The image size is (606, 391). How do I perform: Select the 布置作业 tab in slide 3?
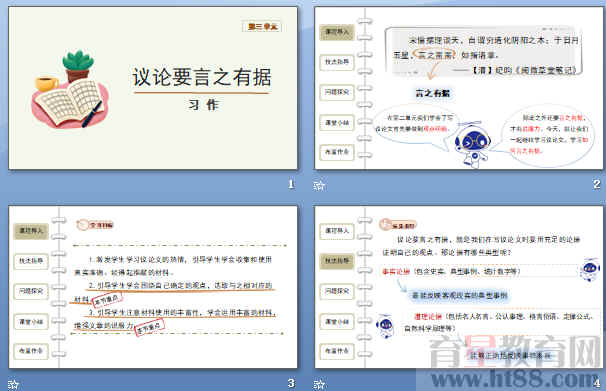point(31,351)
